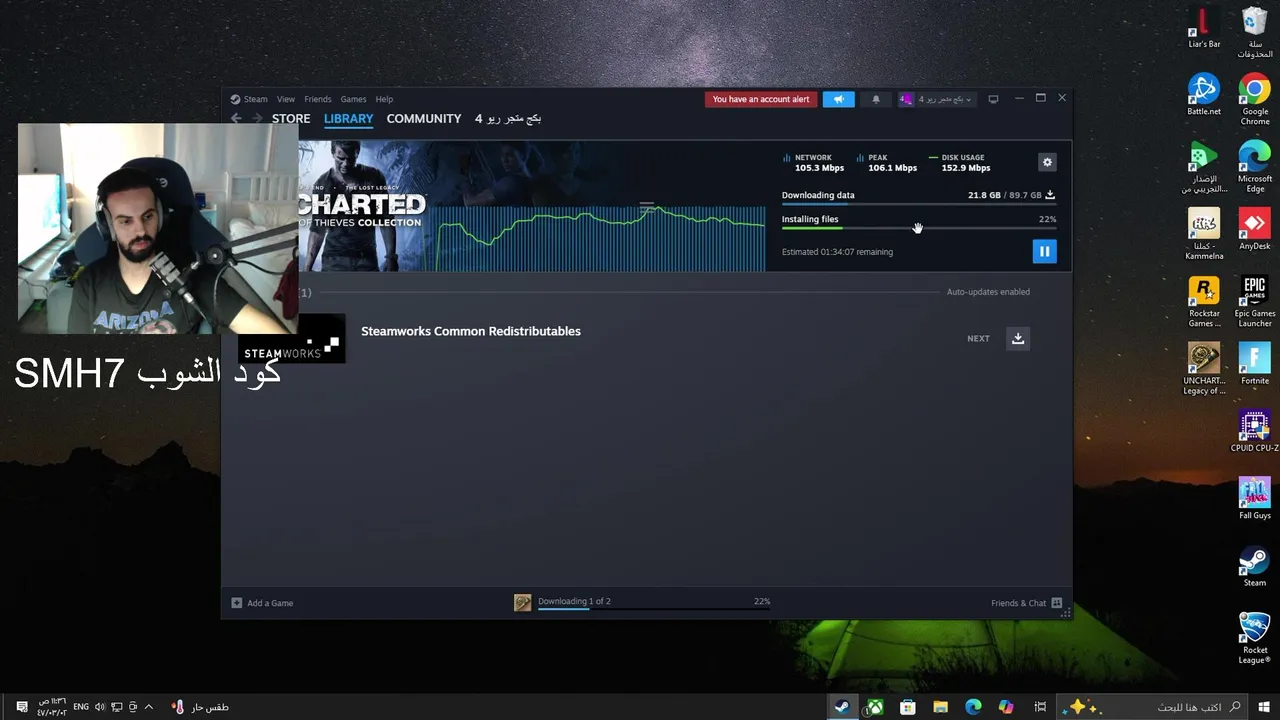Open File Explorer in the taskbar

point(940,707)
